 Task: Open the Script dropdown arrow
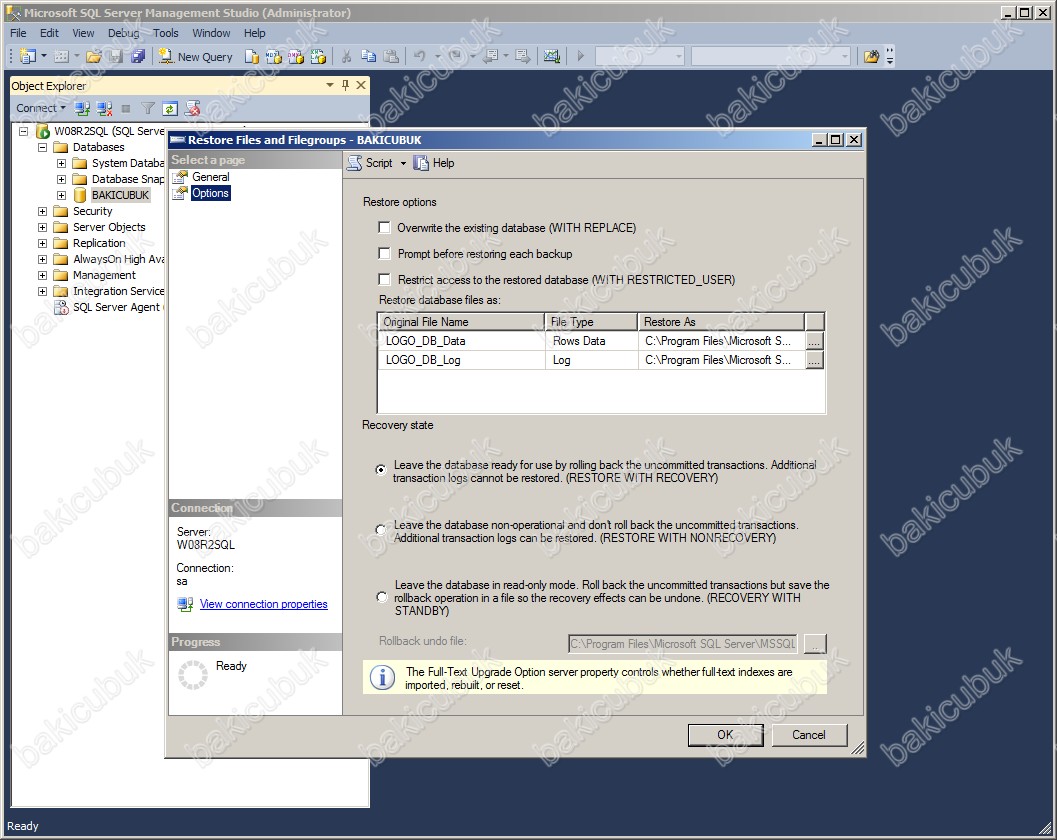point(403,163)
